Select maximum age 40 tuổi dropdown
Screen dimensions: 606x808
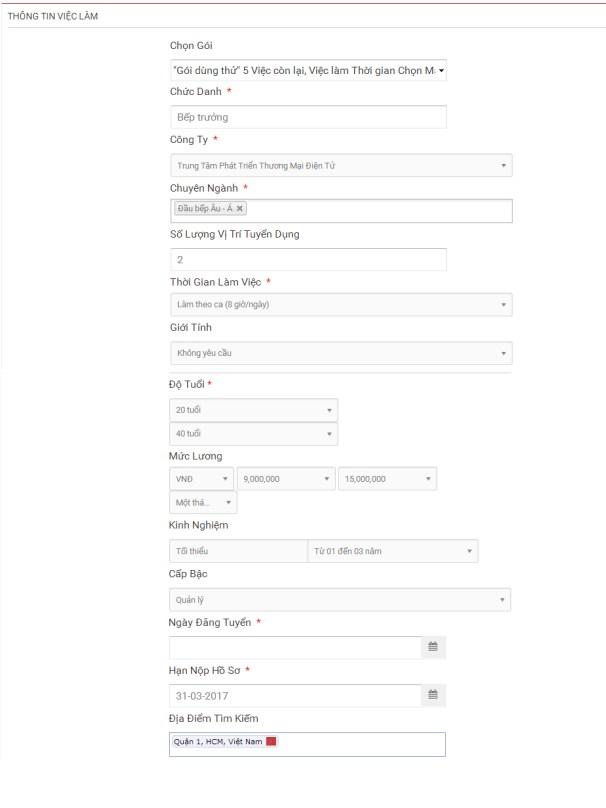coord(254,434)
